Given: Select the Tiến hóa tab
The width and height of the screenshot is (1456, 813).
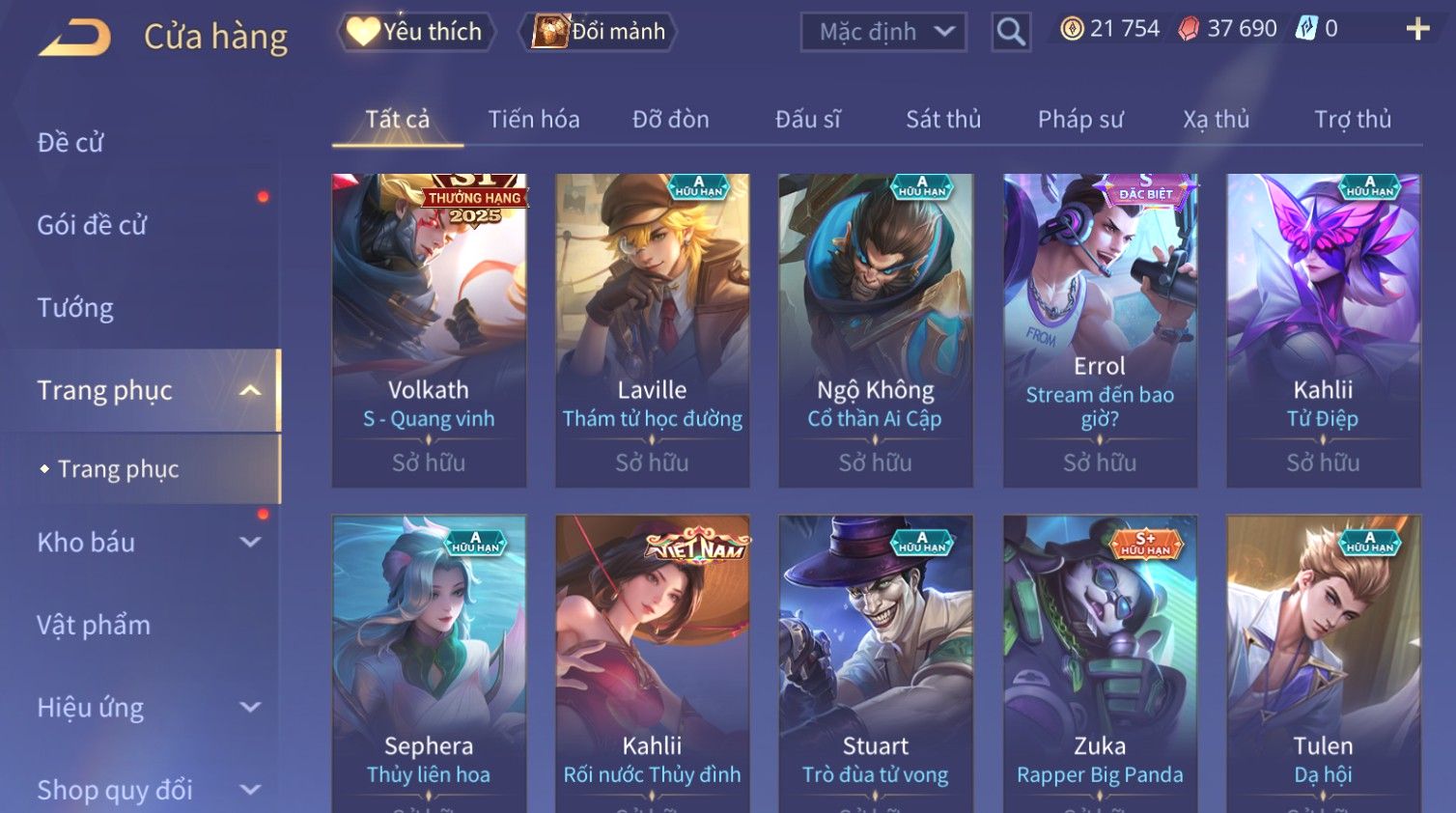Looking at the screenshot, I should [534, 119].
